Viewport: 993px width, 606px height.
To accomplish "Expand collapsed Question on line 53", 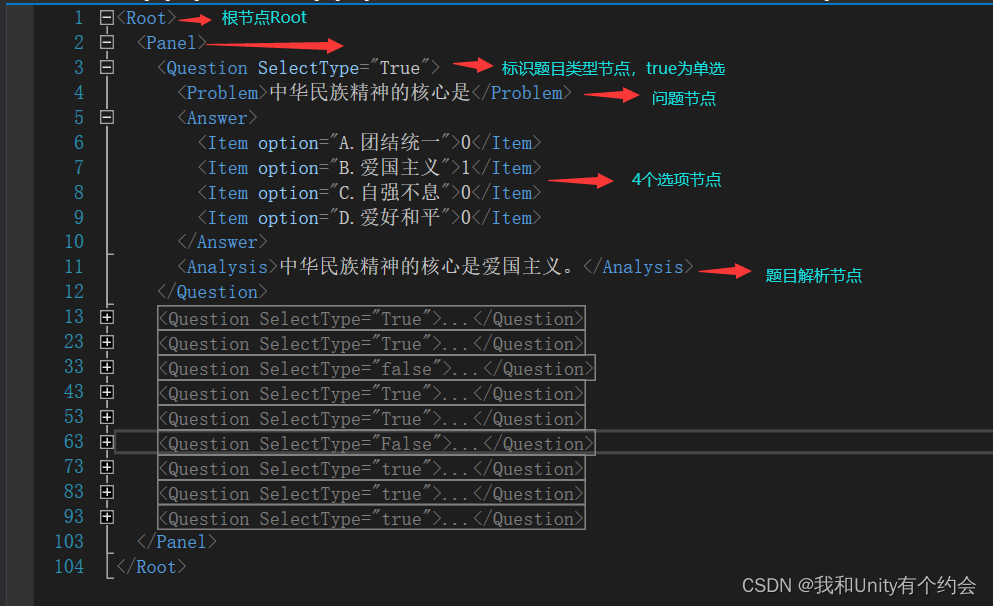I will click(x=107, y=417).
